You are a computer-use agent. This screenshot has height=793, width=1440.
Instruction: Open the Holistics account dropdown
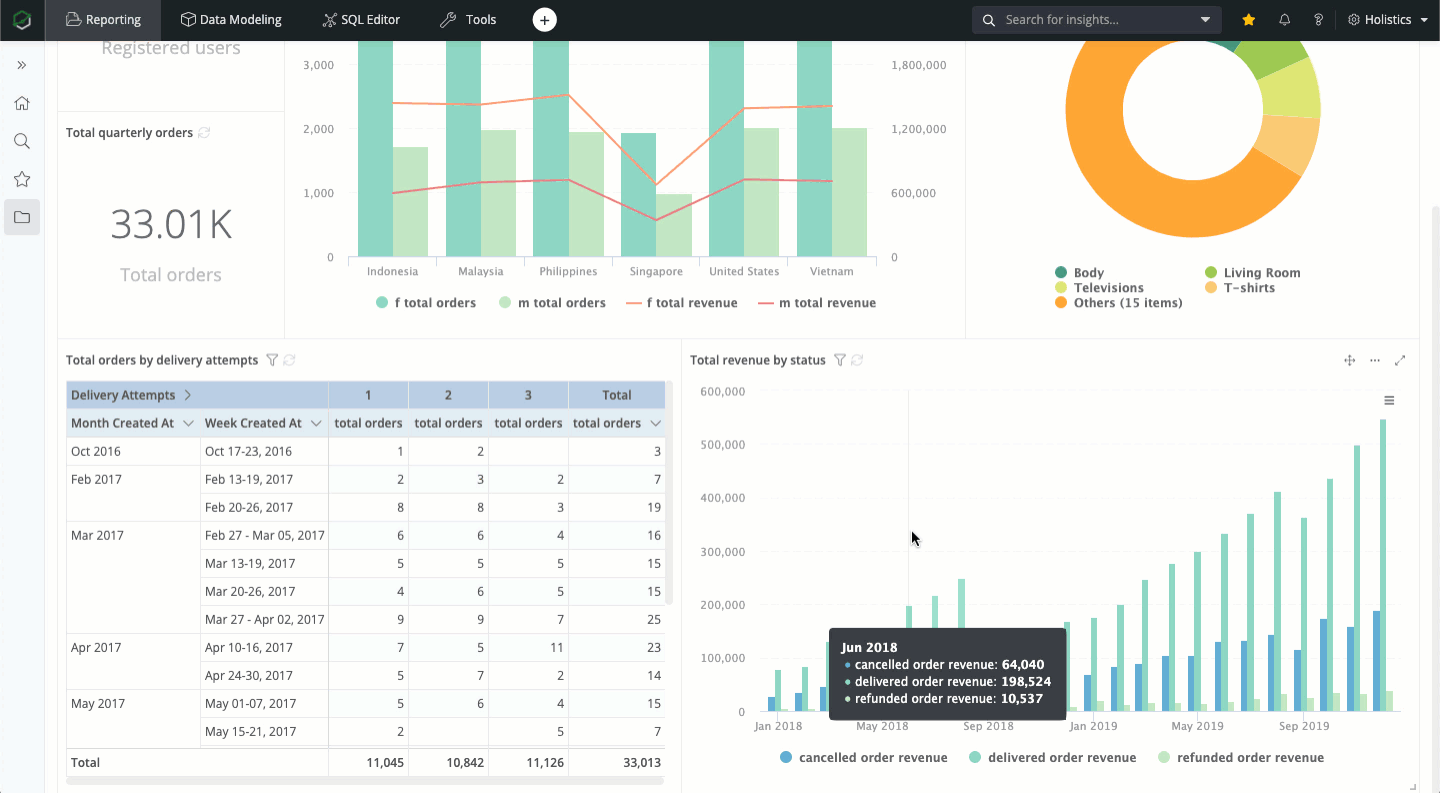click(x=1388, y=20)
